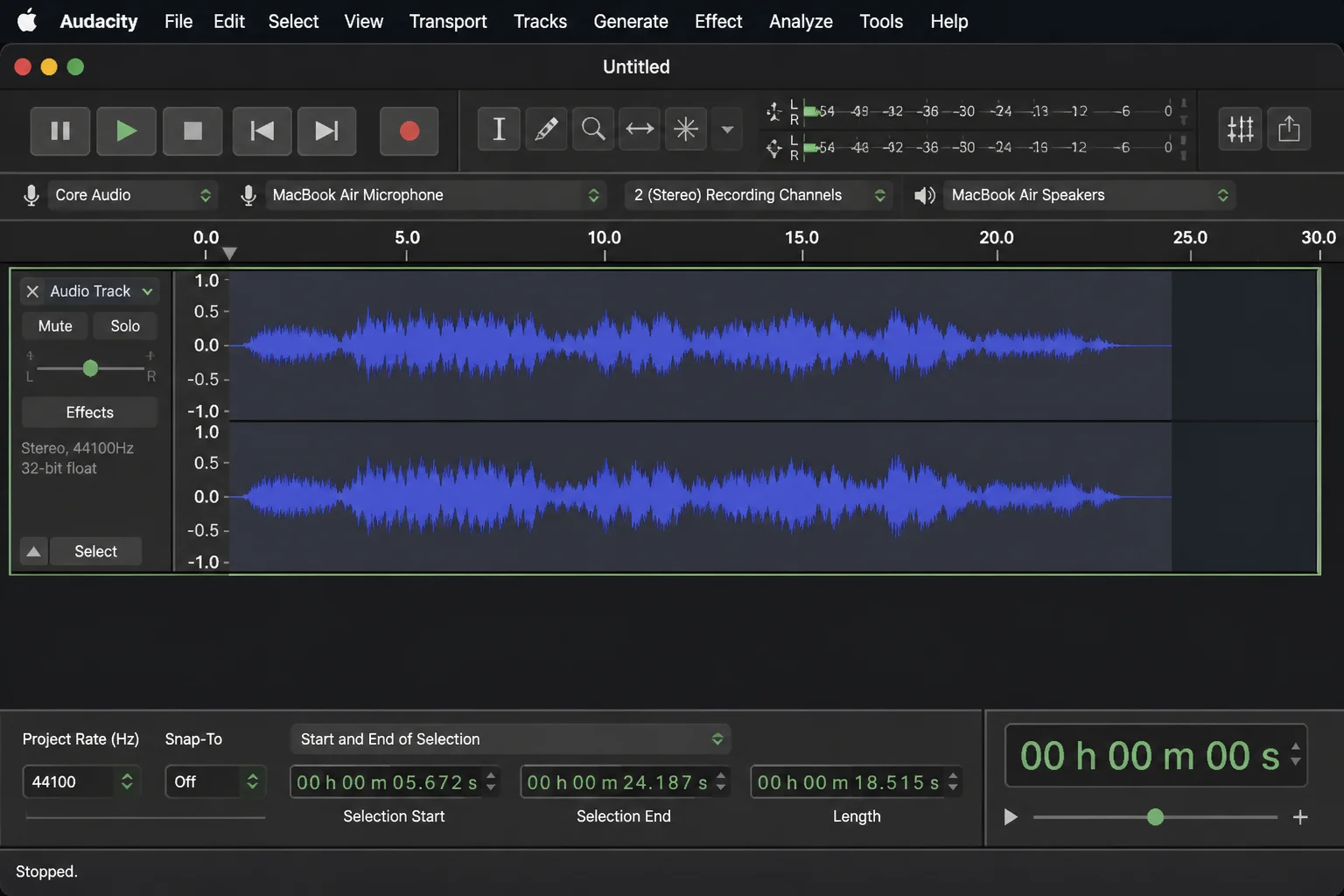Open the MacBook Air Microphone dropdown
1344x896 pixels.
(x=435, y=195)
